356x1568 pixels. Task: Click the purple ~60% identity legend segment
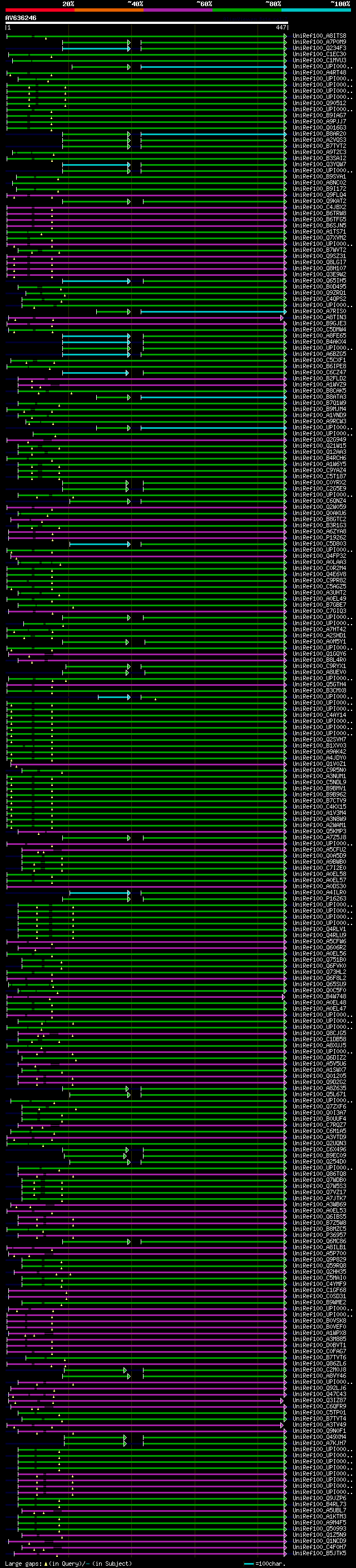tap(177, 10)
